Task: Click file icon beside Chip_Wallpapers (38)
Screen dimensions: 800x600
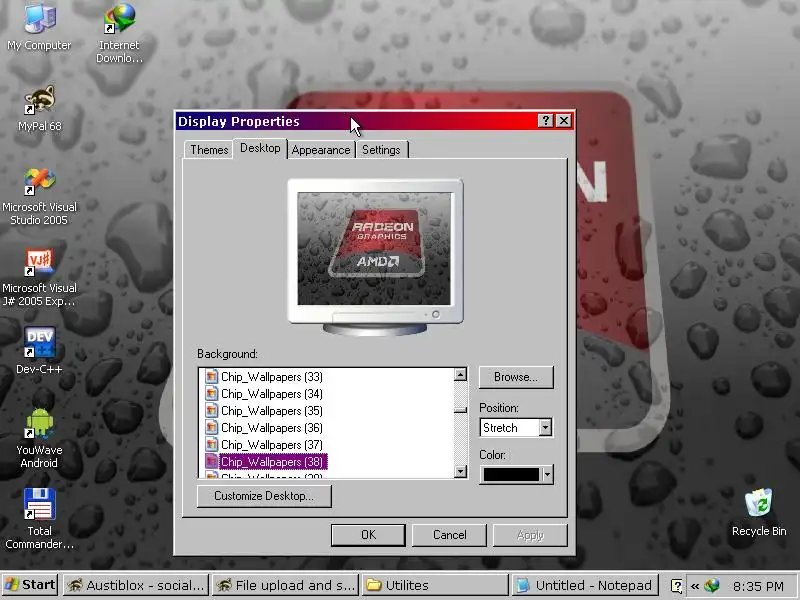Action: (x=211, y=461)
